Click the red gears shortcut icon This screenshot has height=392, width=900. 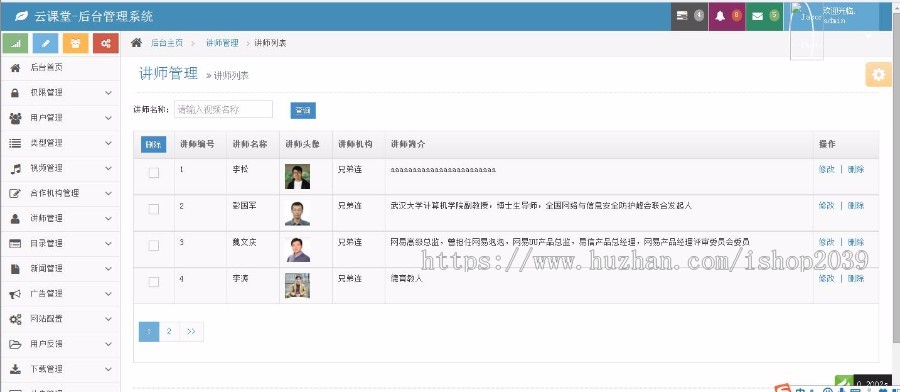(x=106, y=43)
